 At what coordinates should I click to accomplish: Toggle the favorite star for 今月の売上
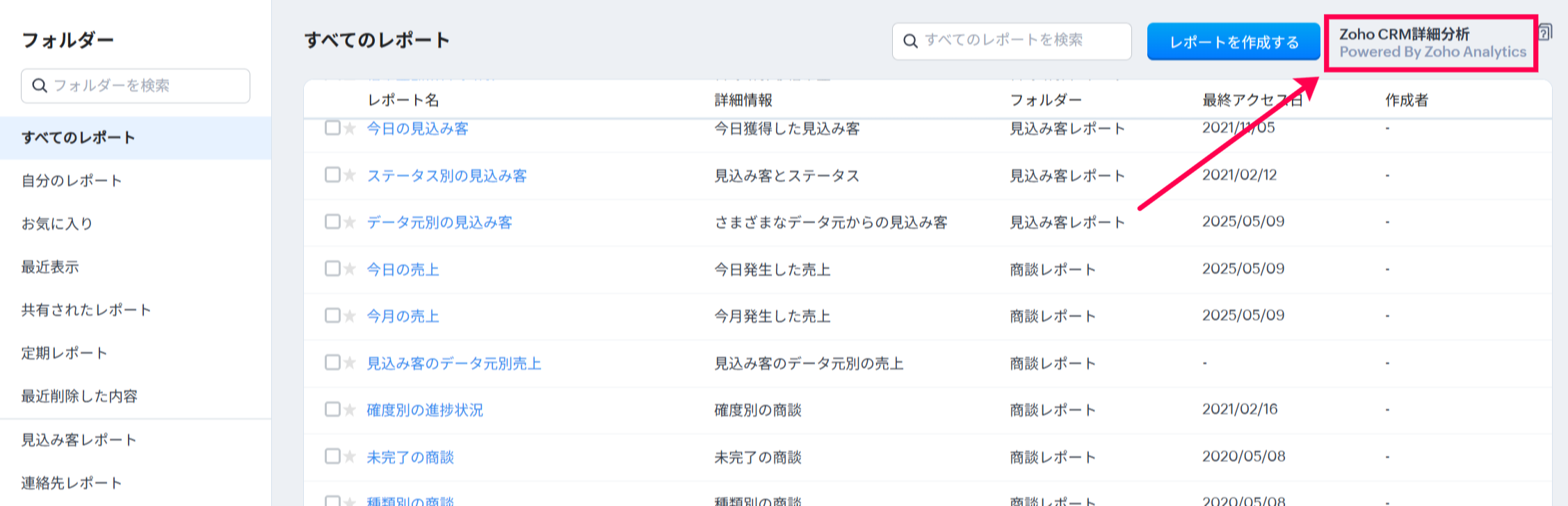click(x=350, y=316)
